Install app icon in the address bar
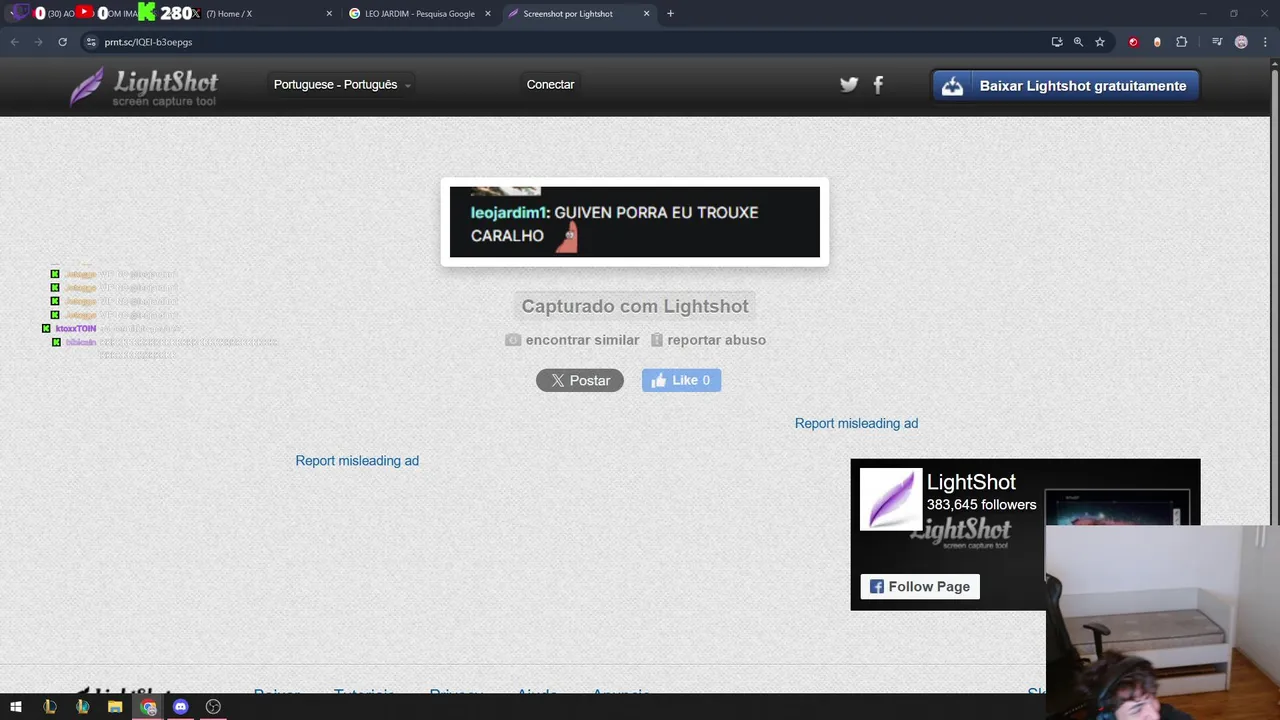 1057,42
